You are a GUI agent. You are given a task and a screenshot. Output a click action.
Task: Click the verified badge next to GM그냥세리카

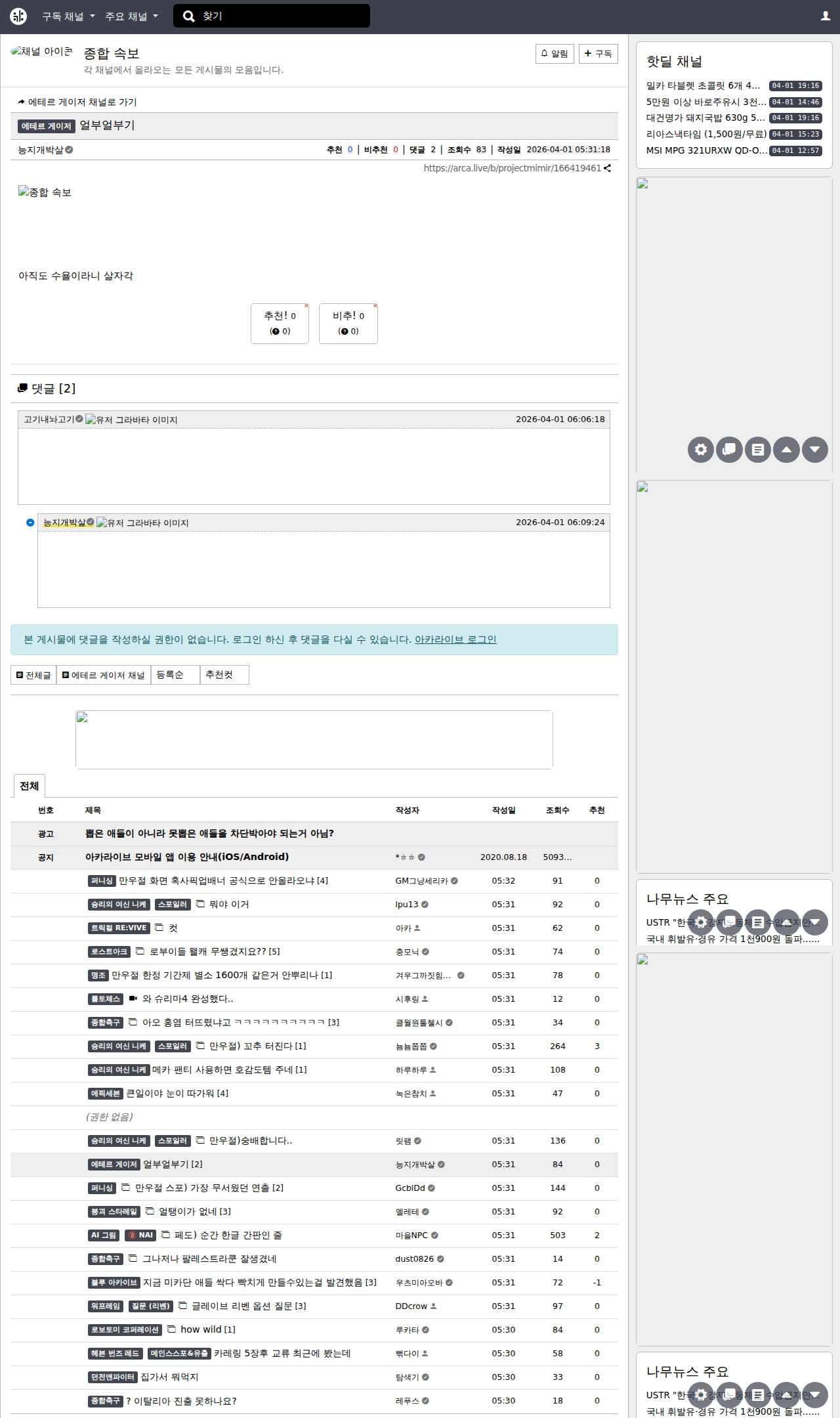point(455,881)
